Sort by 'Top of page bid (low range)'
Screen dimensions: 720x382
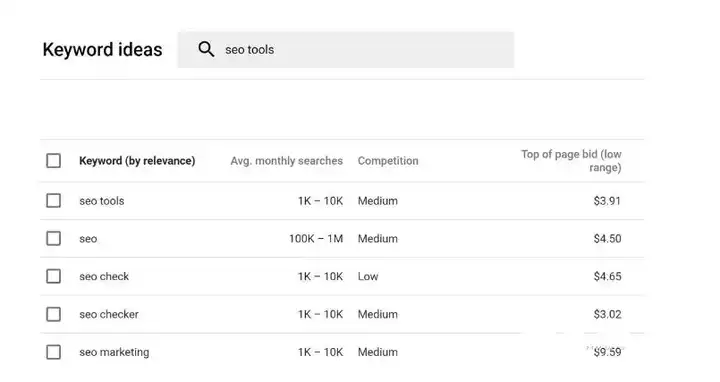point(571,161)
